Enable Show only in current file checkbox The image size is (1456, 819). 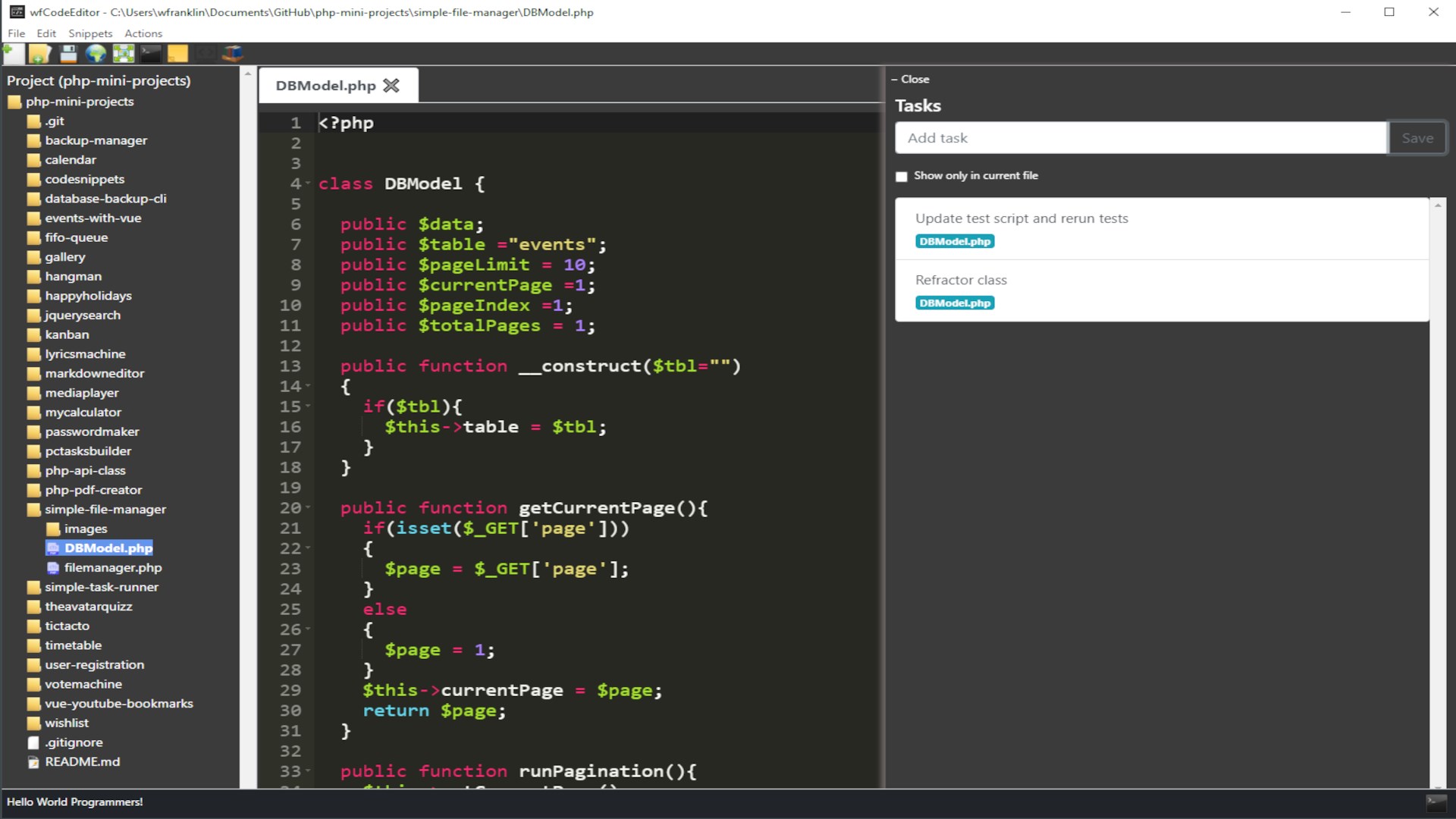click(x=901, y=177)
